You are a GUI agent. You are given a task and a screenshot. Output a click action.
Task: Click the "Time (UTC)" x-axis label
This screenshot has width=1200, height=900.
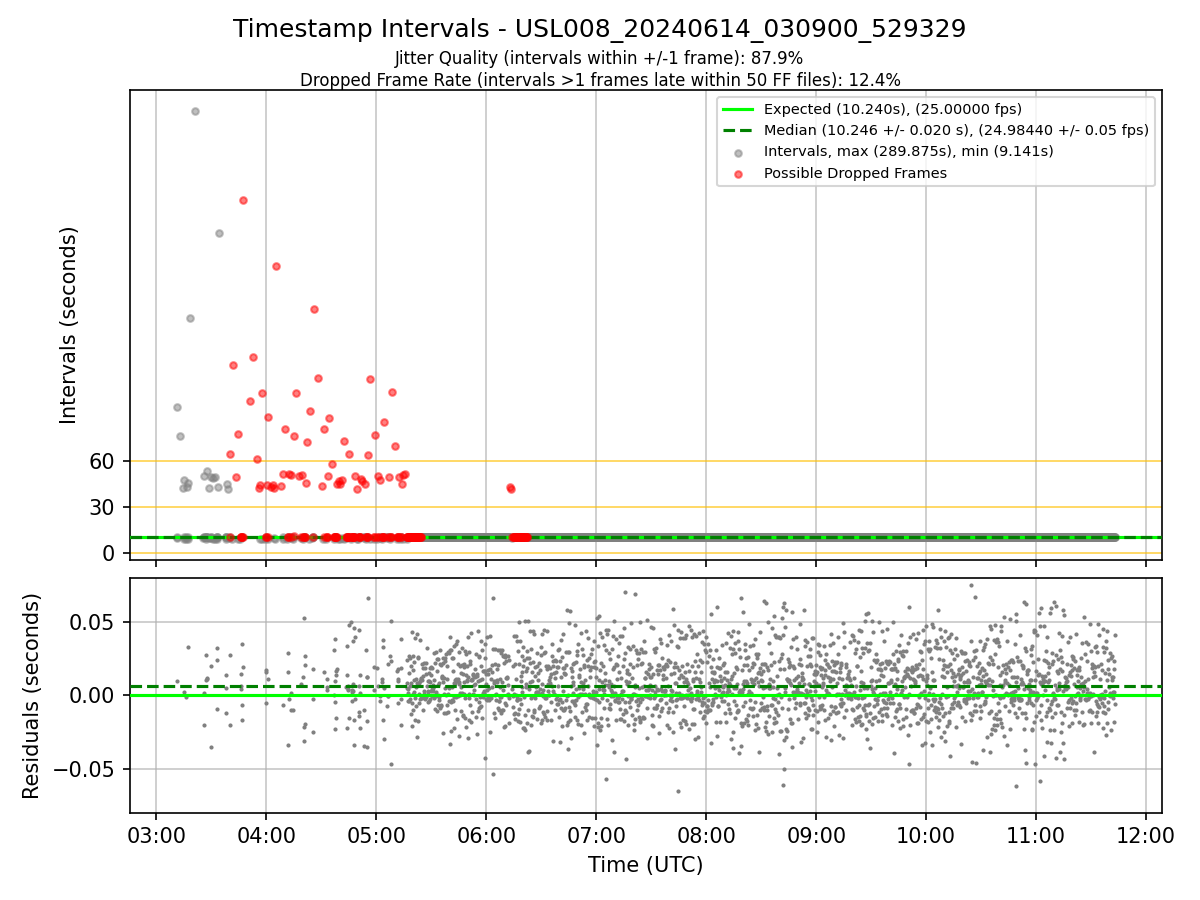tap(645, 865)
